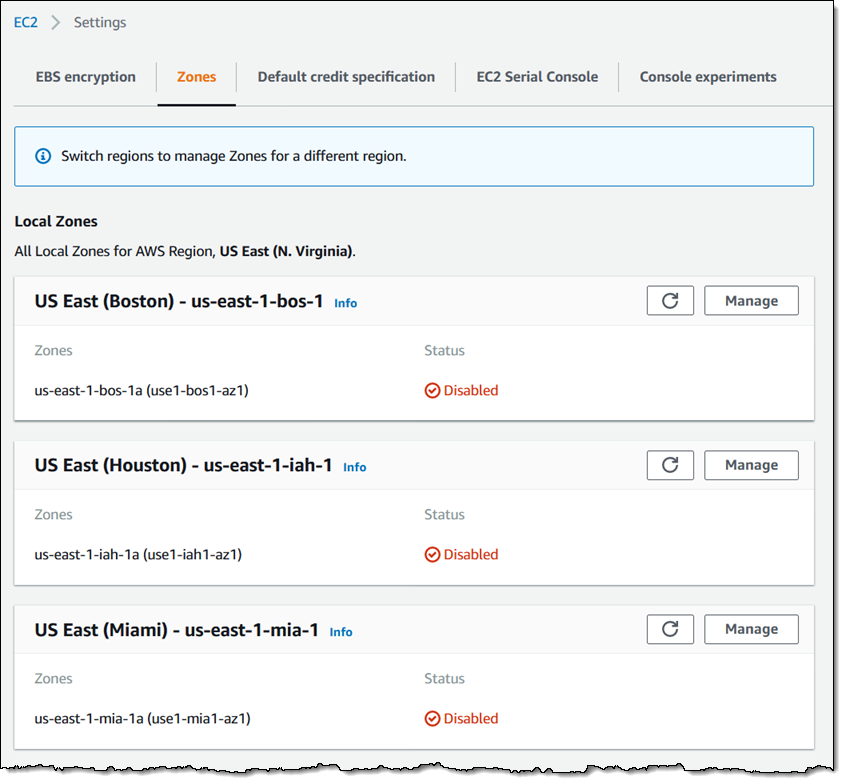Click Disabled status icon for us-east-1-bos-1a
The image size is (844, 783).
tap(432, 391)
